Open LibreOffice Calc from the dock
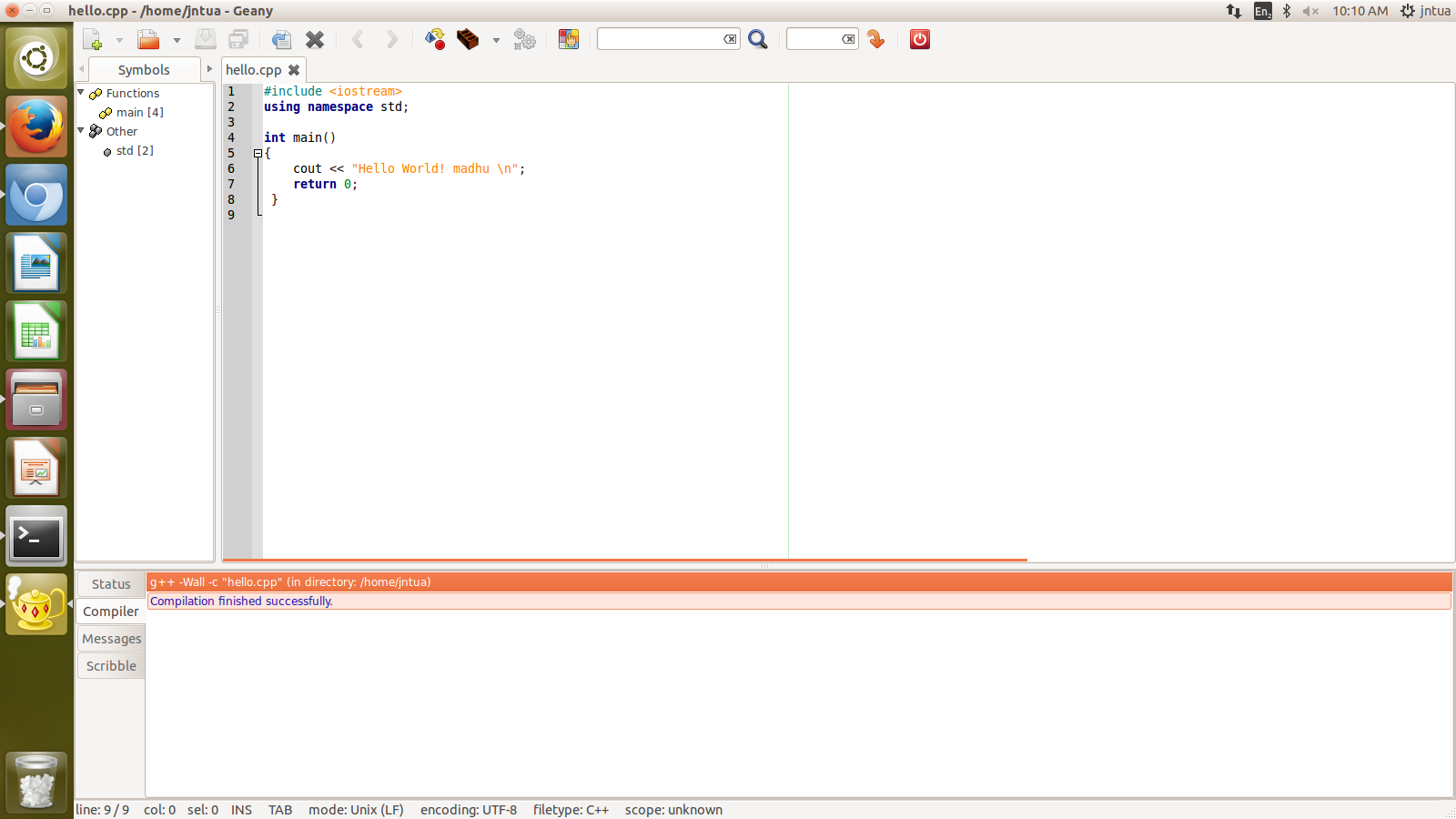 (x=36, y=331)
